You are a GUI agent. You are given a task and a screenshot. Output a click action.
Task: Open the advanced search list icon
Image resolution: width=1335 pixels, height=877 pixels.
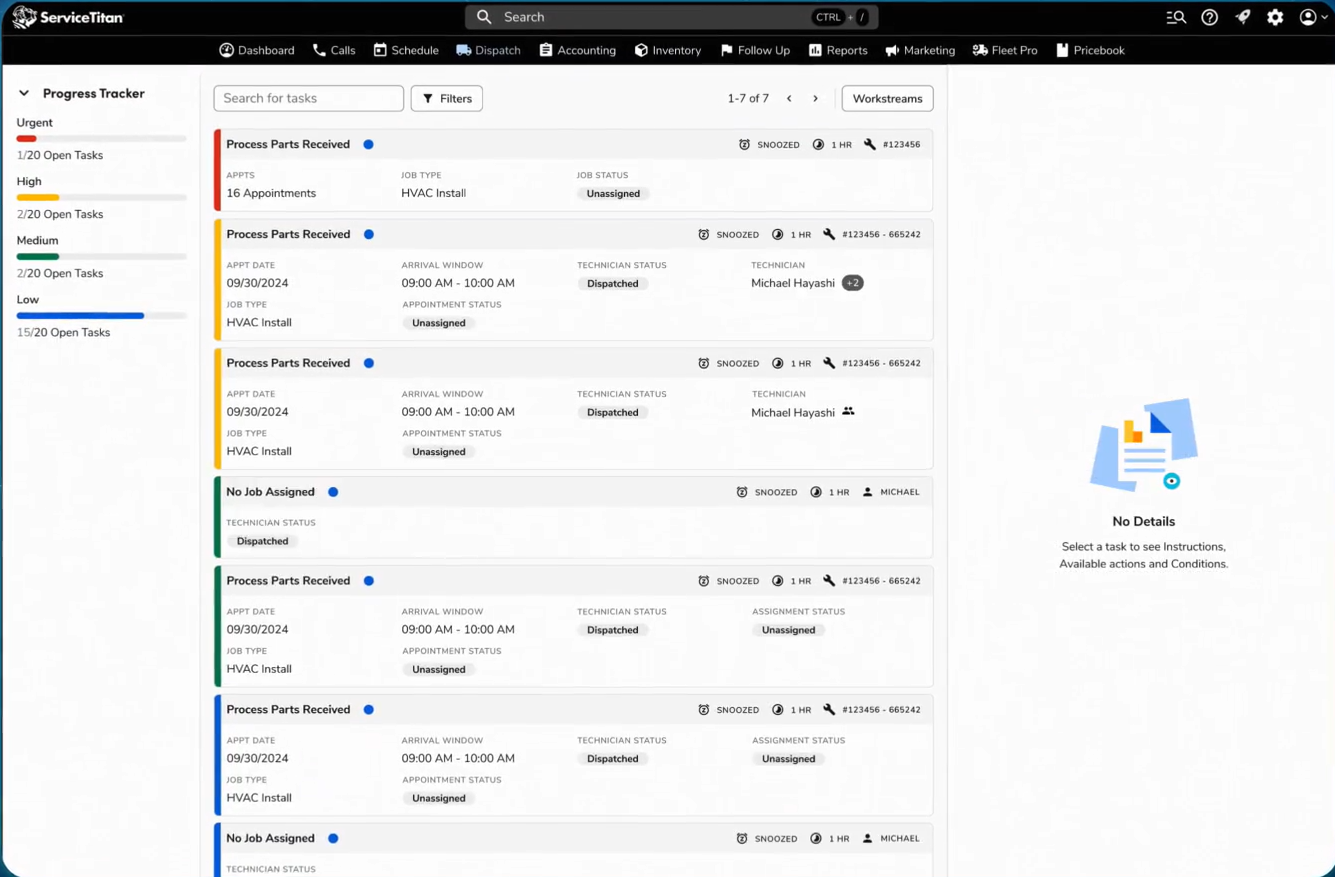(x=1176, y=17)
